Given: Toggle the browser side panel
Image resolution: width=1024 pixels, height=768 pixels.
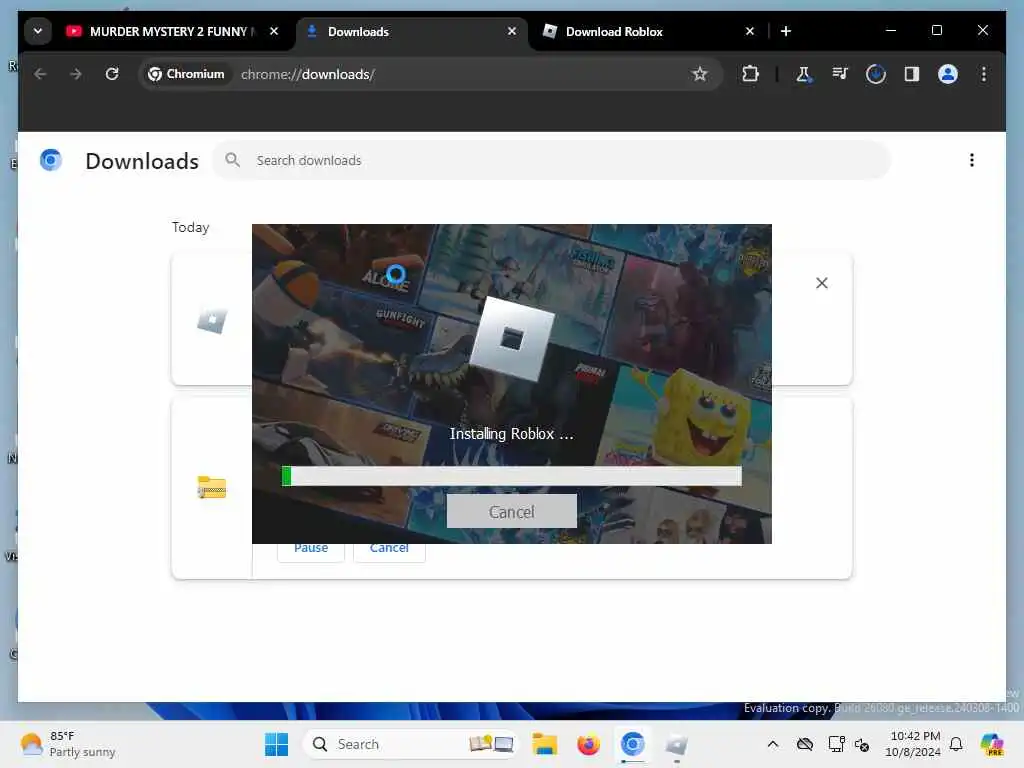Looking at the screenshot, I should pyautogui.click(x=912, y=74).
